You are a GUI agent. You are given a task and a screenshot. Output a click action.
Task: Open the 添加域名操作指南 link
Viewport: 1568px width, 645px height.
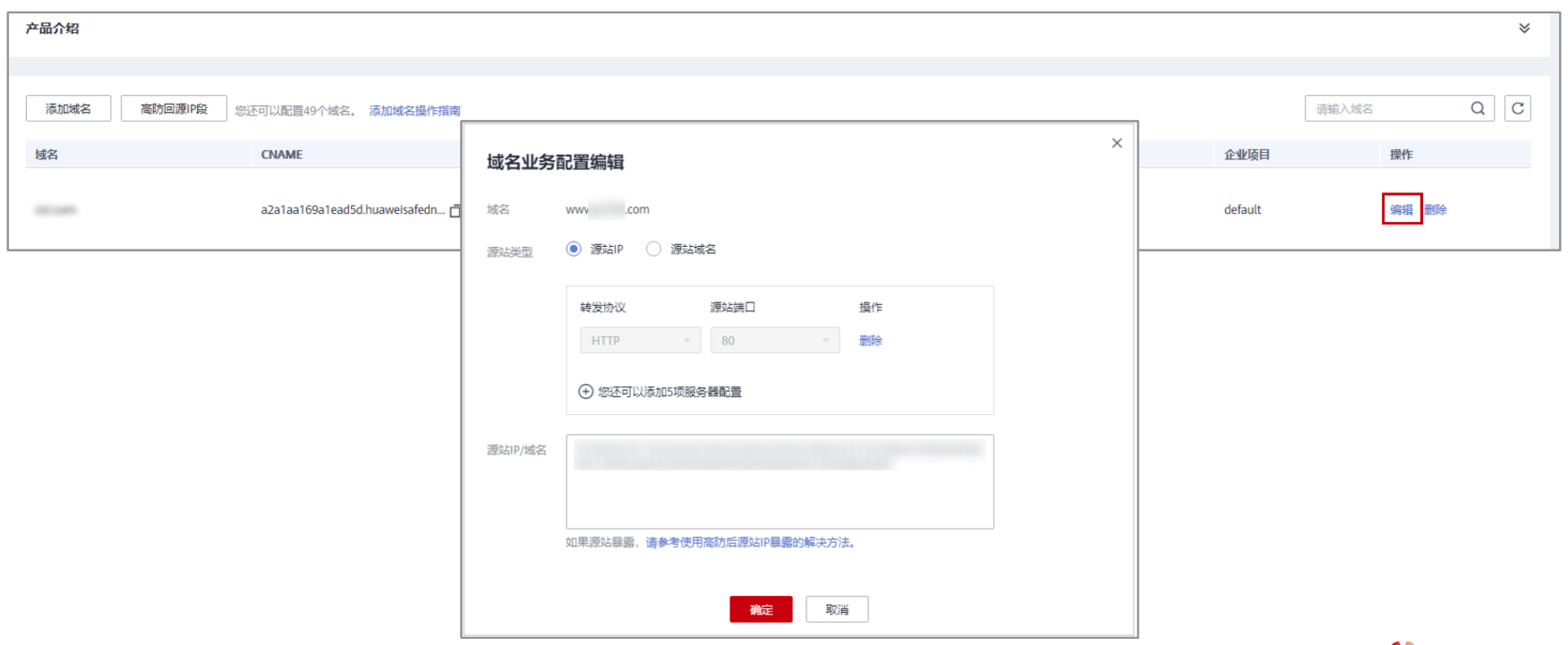click(415, 111)
